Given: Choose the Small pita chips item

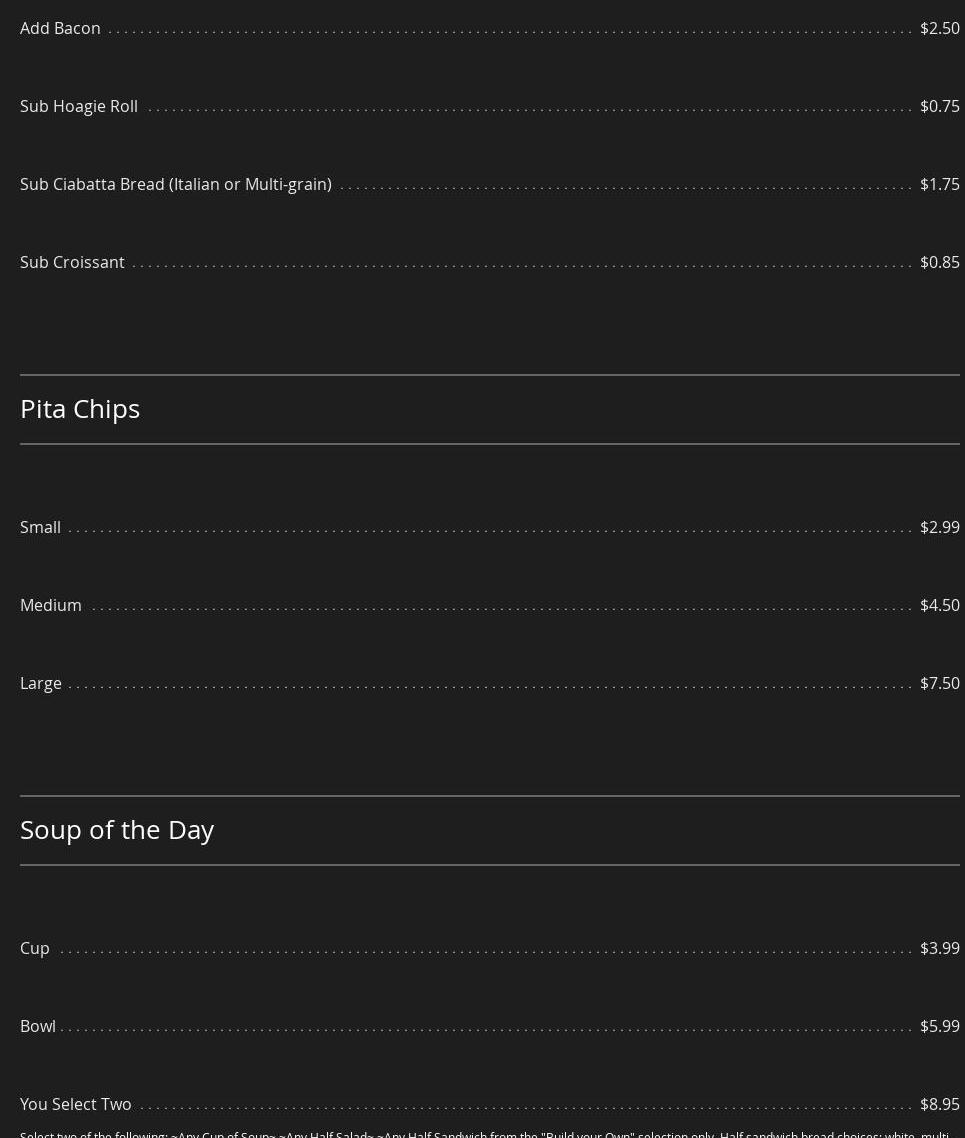Looking at the screenshot, I should coord(40,527).
